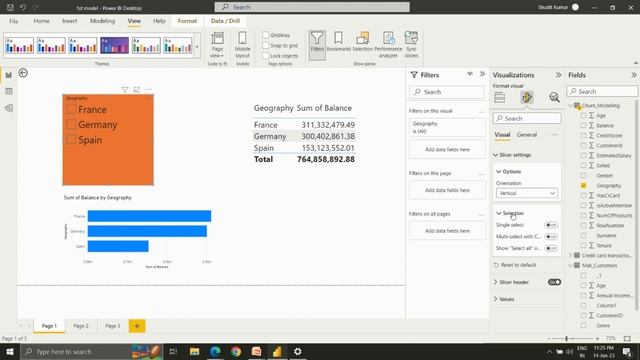Open the Format ribbon tab
The image size is (640, 360).
[x=187, y=21]
